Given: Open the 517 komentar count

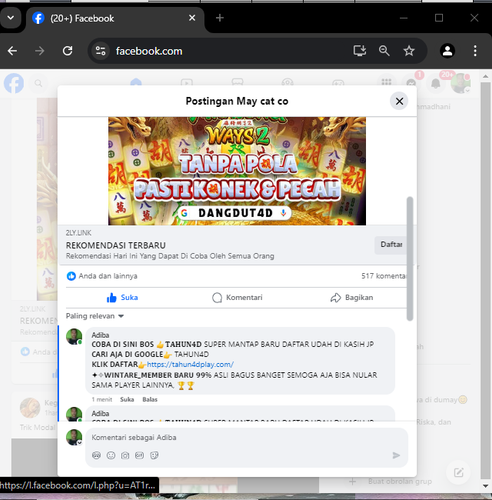Looking at the screenshot, I should pyautogui.click(x=383, y=276).
